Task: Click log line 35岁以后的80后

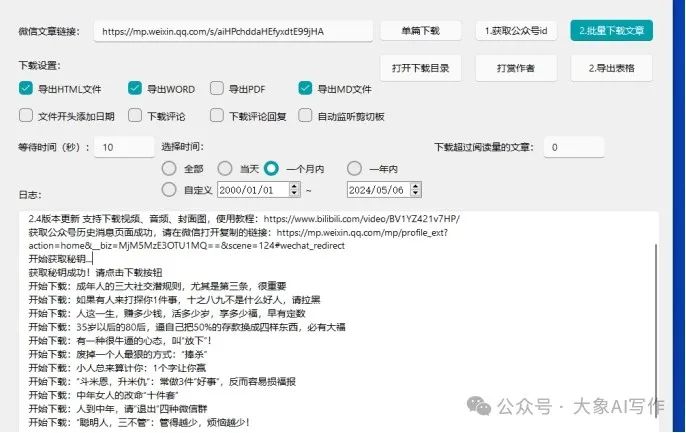Action: [x=187, y=327]
